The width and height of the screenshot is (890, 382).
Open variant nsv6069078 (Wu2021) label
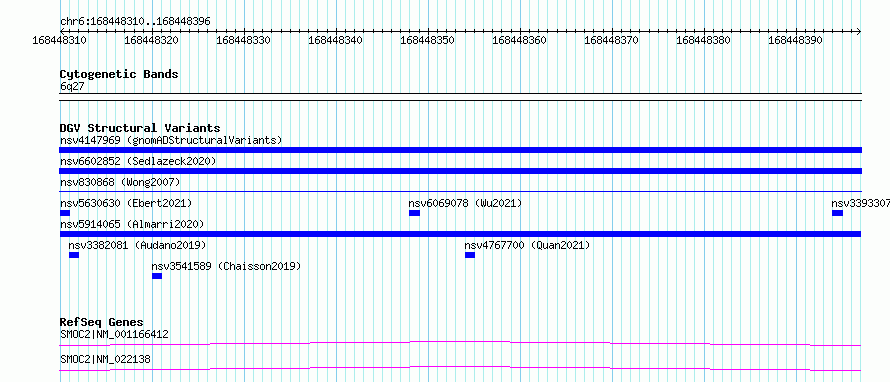(x=465, y=203)
